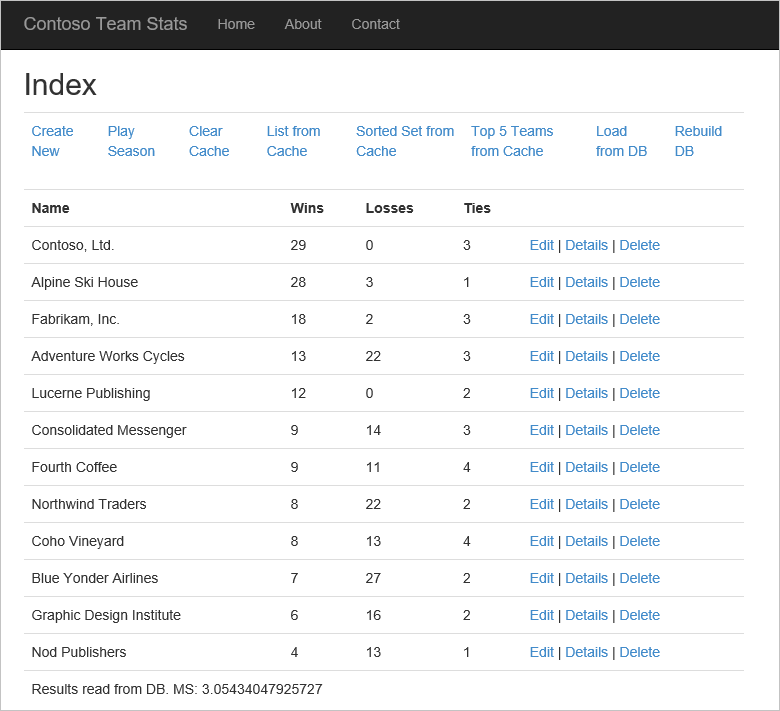
Task: View Details for Blue Yonder Airlines
Action: 586,578
